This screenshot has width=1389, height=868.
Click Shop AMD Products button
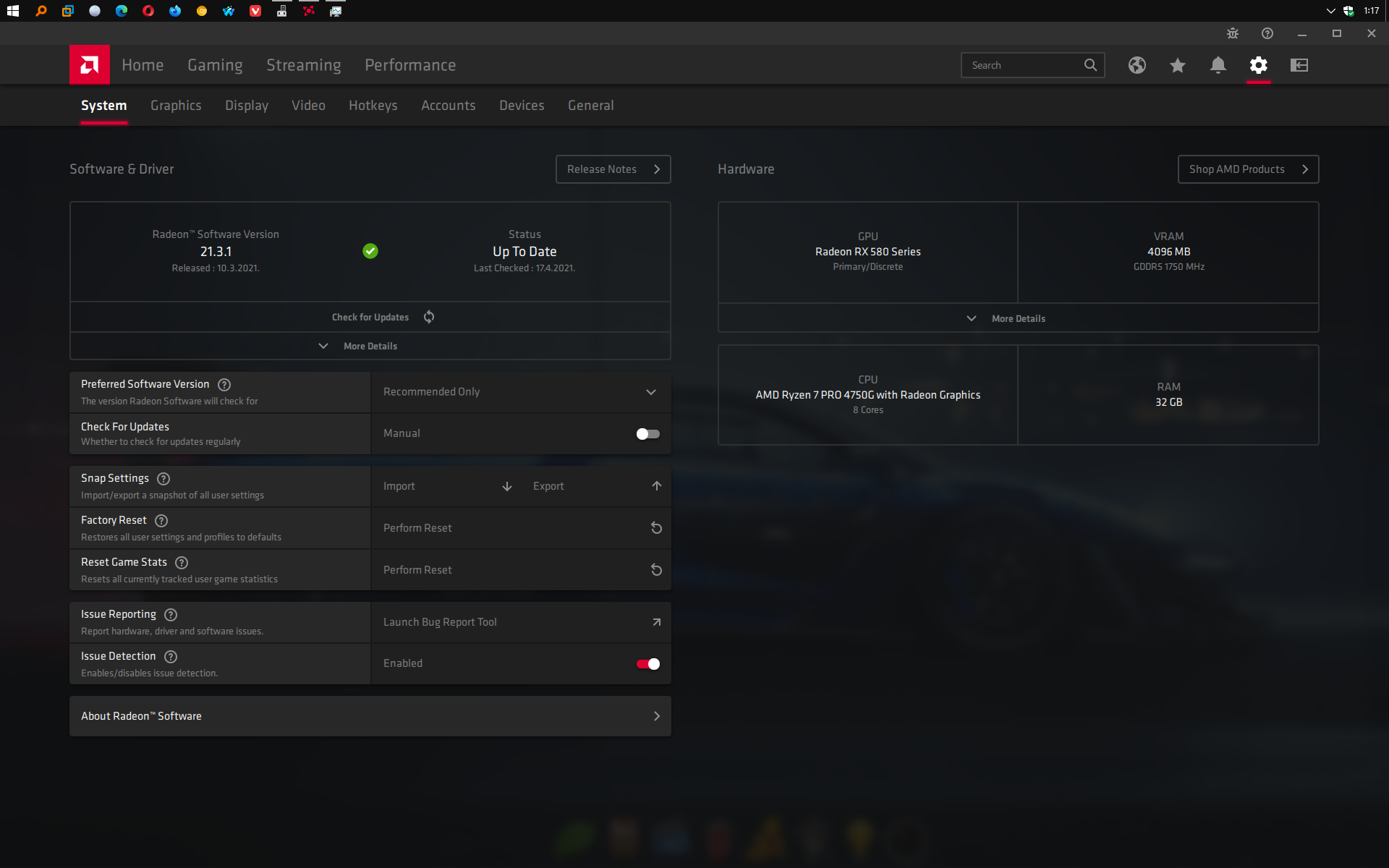coord(1247,169)
